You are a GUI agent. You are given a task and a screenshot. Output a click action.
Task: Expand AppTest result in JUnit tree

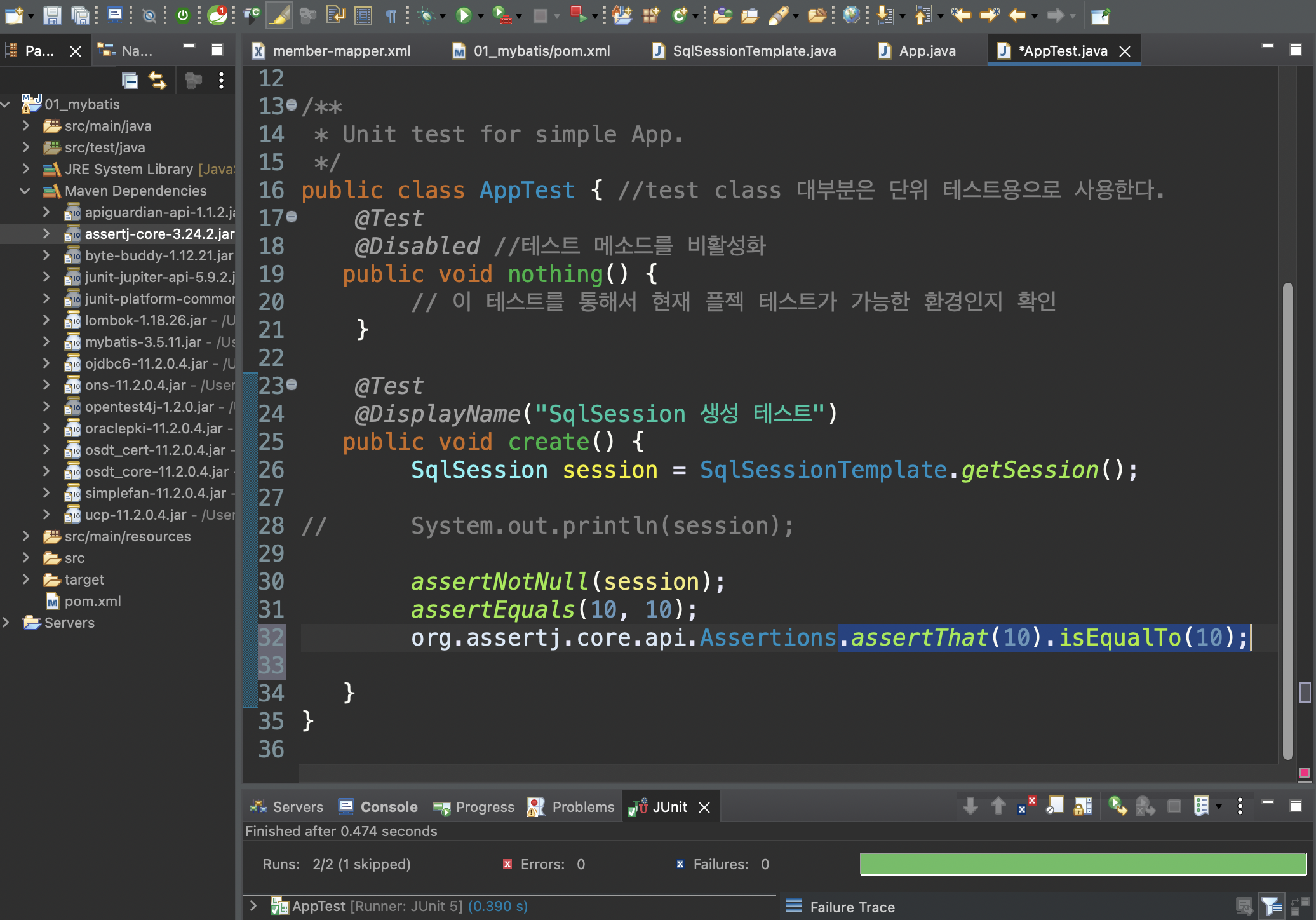(x=253, y=906)
